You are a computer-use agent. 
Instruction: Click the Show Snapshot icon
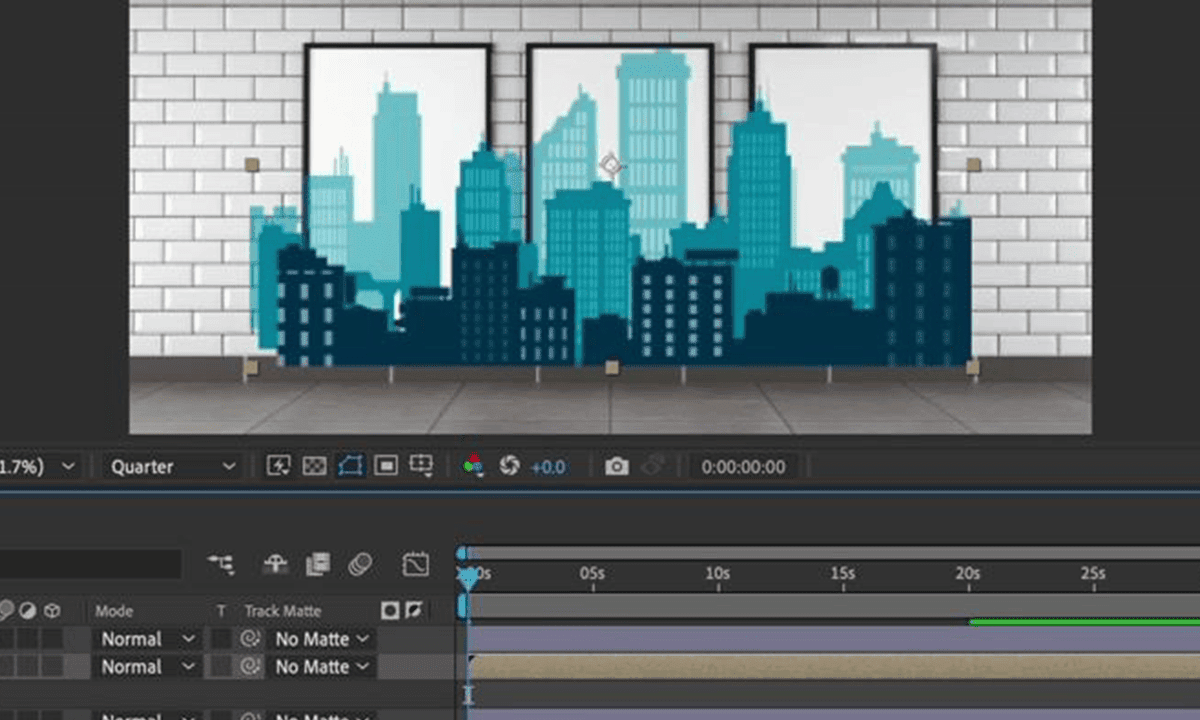651,465
